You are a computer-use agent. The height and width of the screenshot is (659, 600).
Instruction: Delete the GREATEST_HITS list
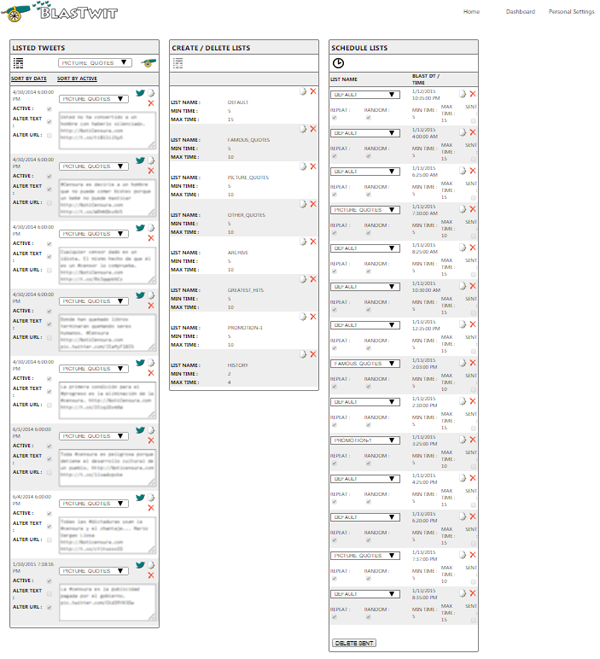[313, 279]
